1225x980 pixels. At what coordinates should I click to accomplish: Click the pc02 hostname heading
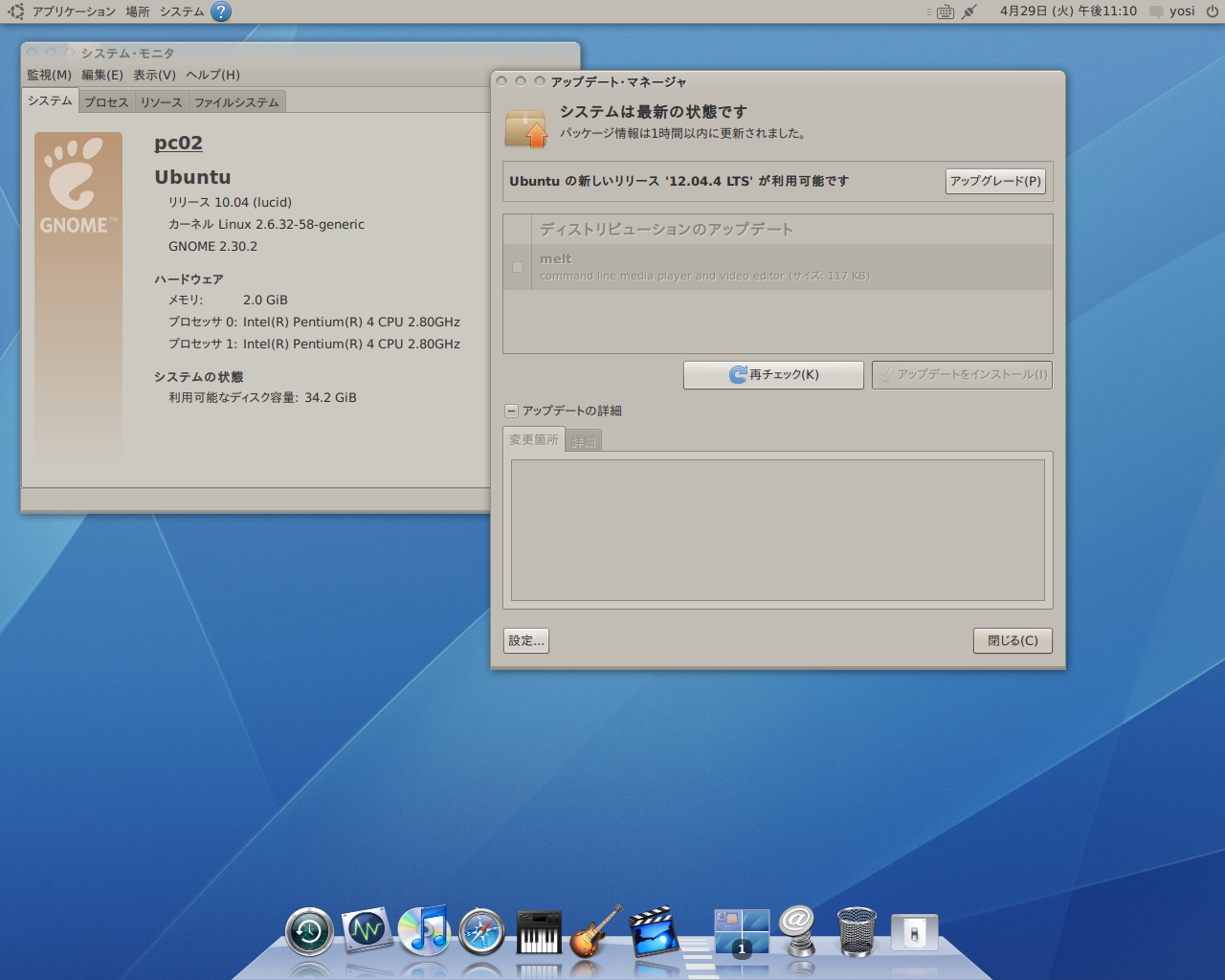178,143
